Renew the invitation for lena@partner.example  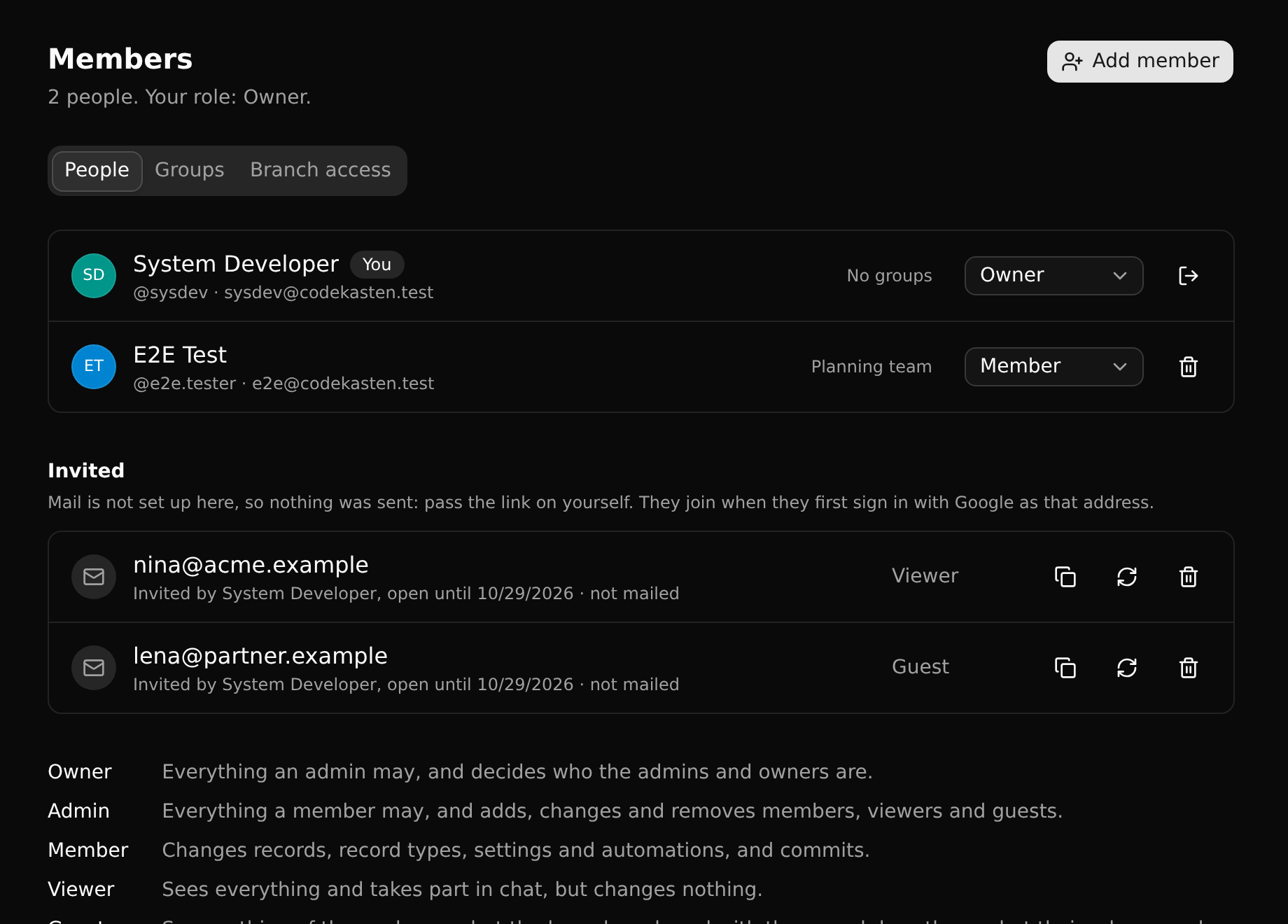click(1126, 668)
